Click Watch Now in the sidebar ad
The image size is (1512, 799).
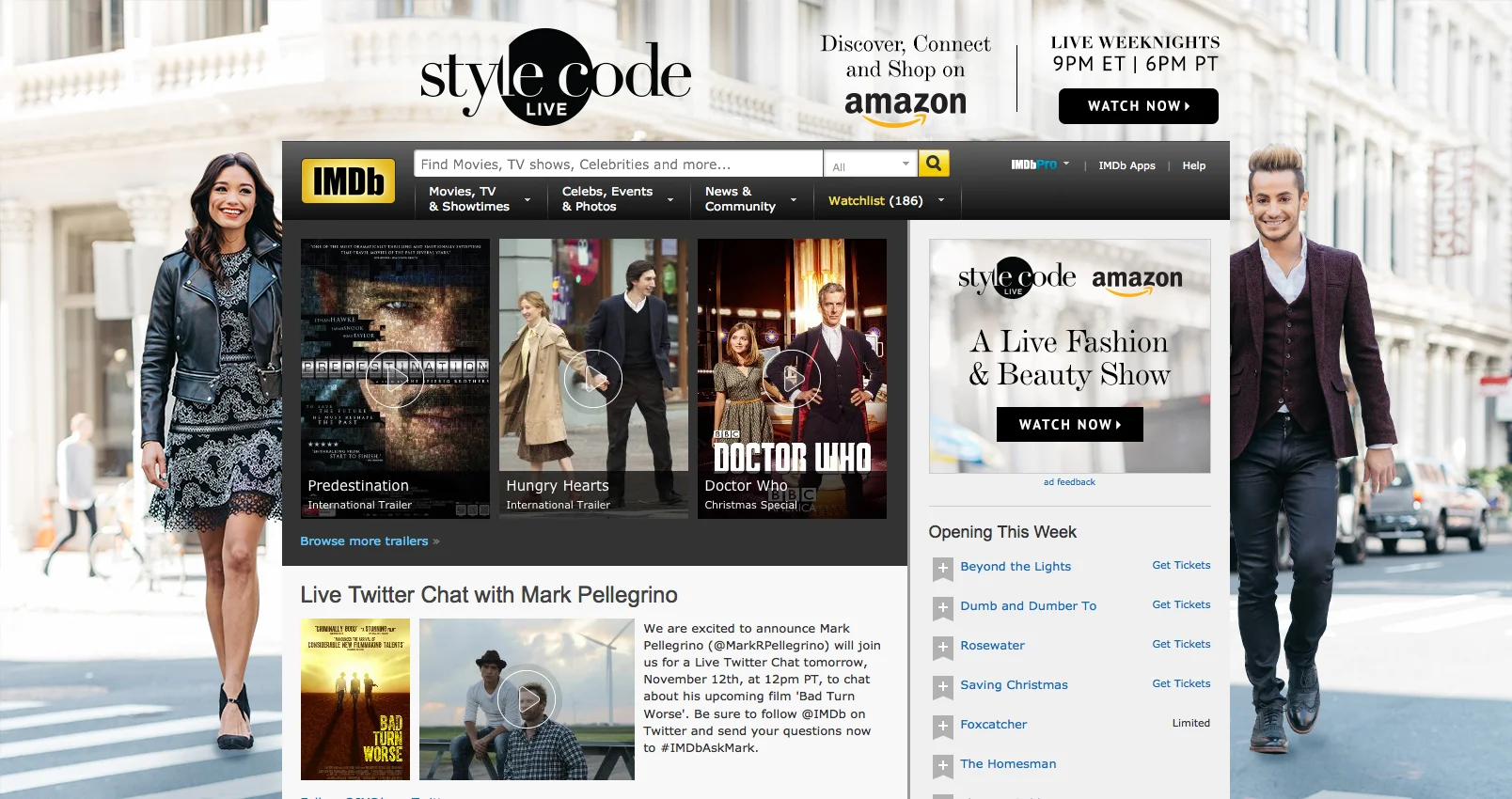1070,425
